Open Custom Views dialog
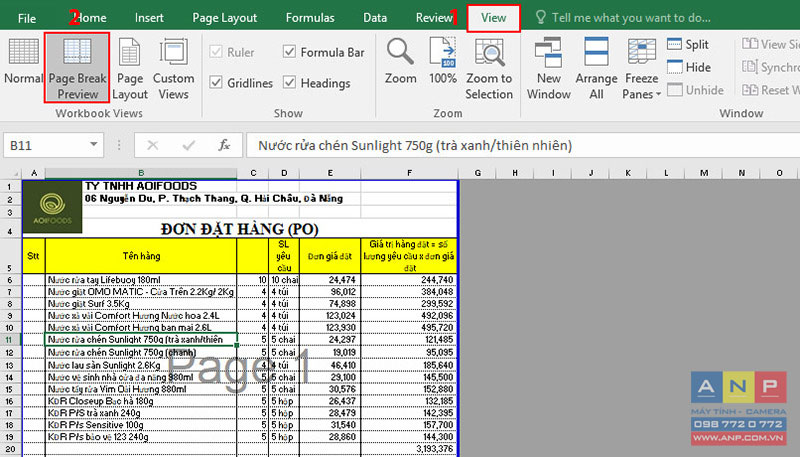The height and width of the screenshot is (457, 800). (x=173, y=69)
